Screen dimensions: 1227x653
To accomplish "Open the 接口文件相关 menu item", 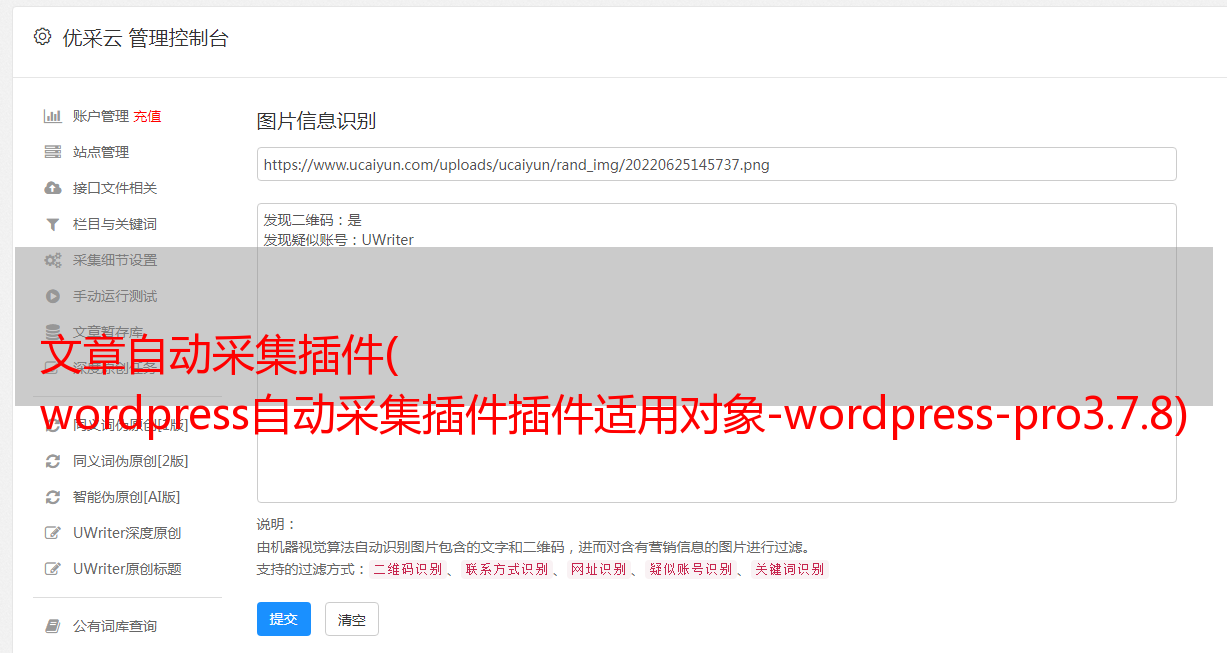I will point(115,188).
